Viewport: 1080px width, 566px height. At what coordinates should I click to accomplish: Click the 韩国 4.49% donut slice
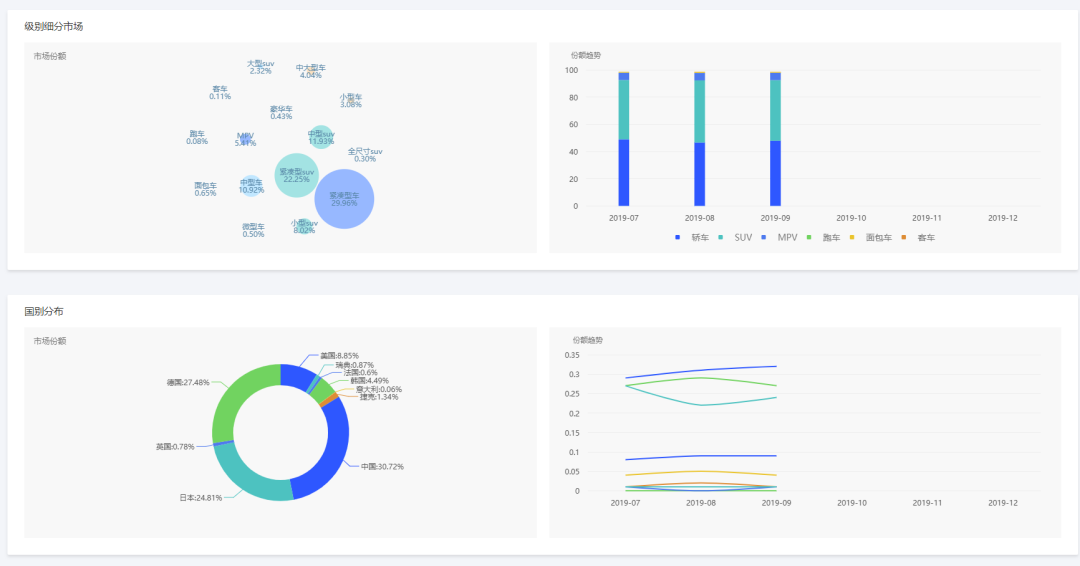(x=322, y=390)
